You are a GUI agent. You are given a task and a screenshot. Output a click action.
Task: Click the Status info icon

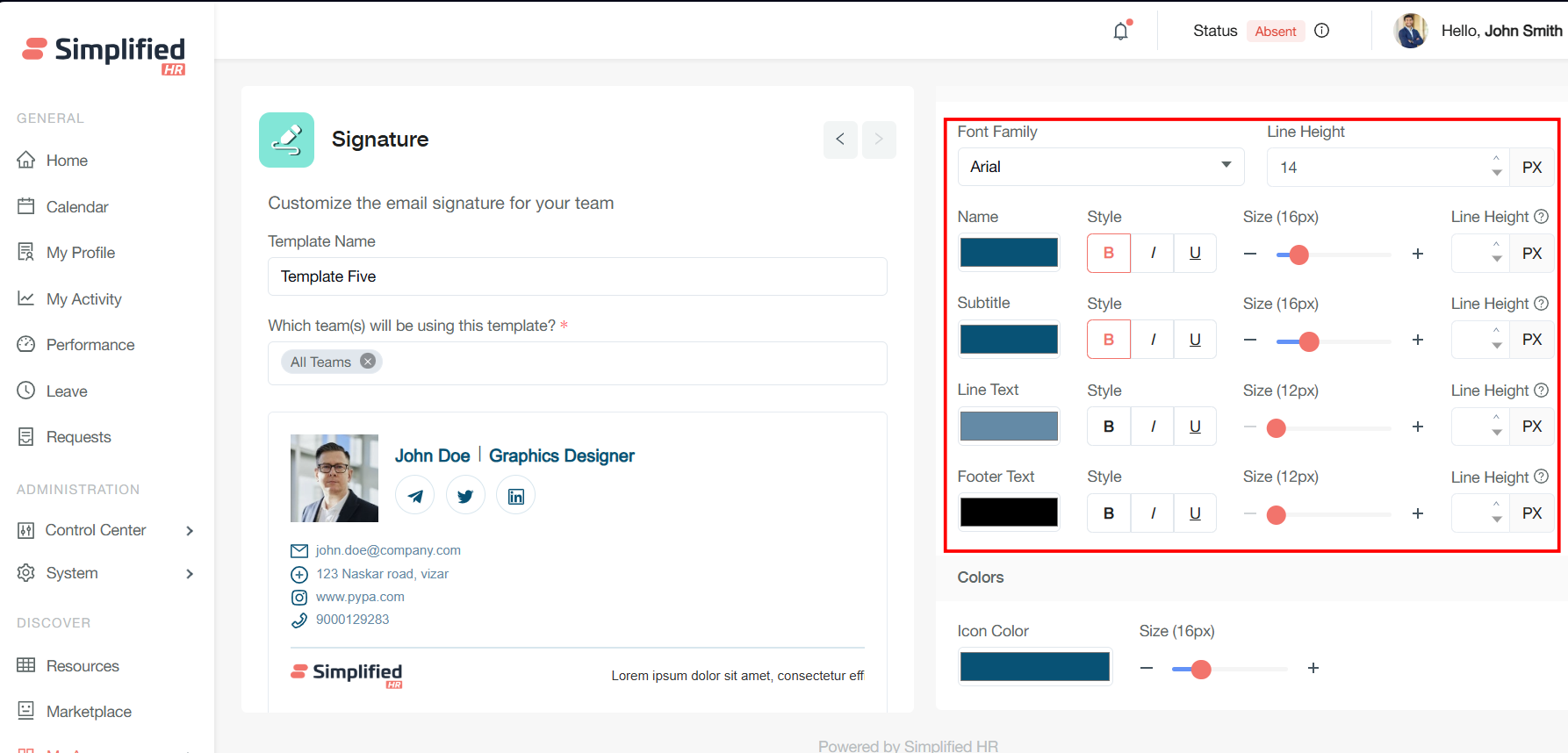click(1321, 31)
